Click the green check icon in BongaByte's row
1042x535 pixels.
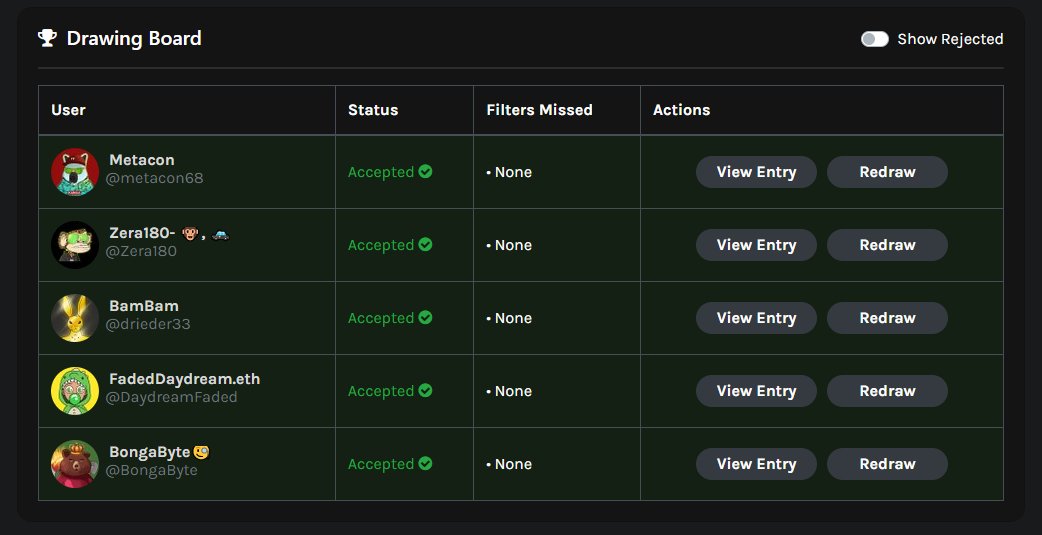point(425,464)
